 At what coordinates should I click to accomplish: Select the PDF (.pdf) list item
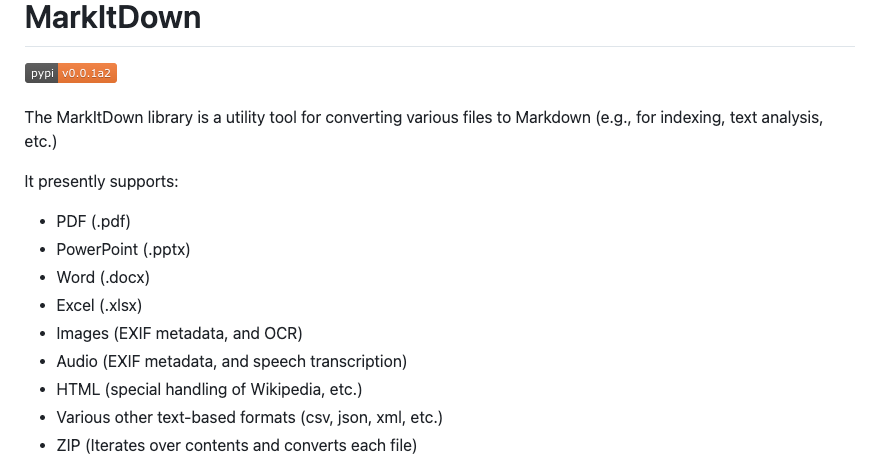point(94,221)
